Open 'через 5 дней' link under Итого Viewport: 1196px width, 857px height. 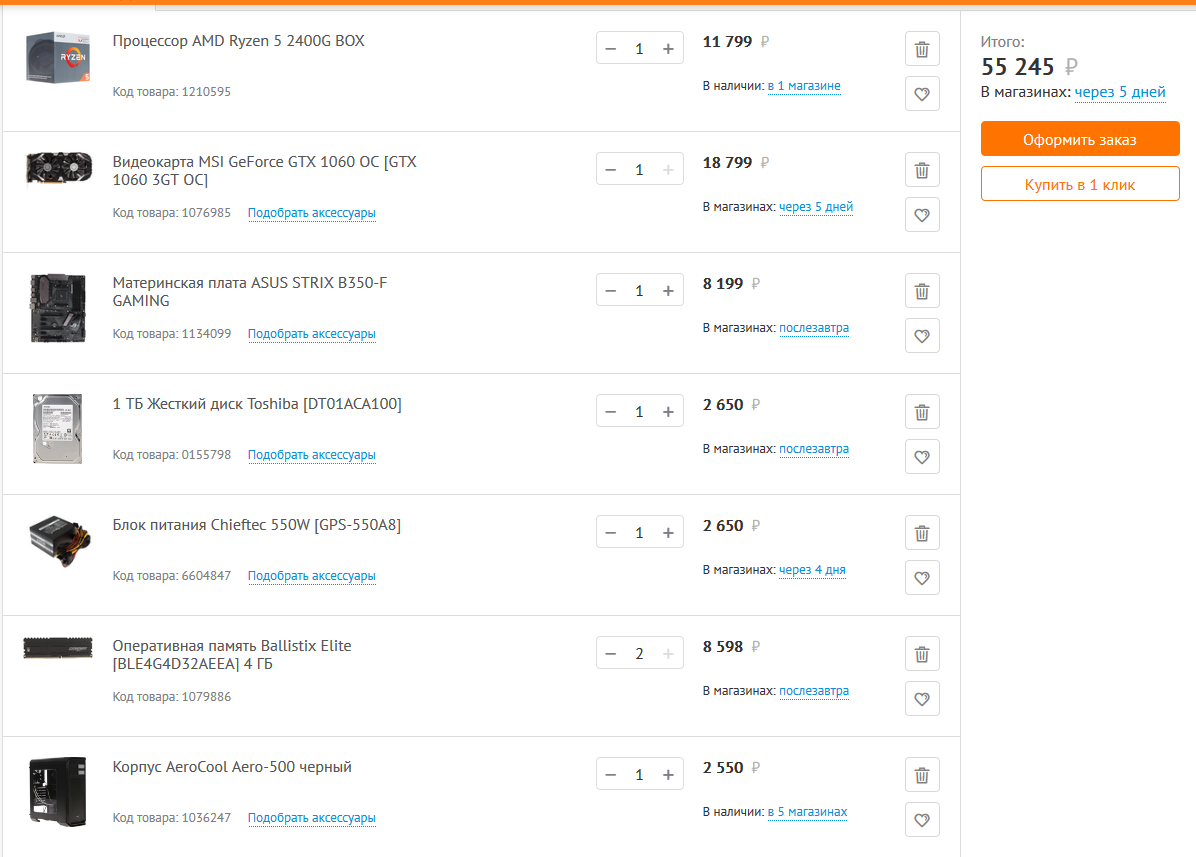1120,92
